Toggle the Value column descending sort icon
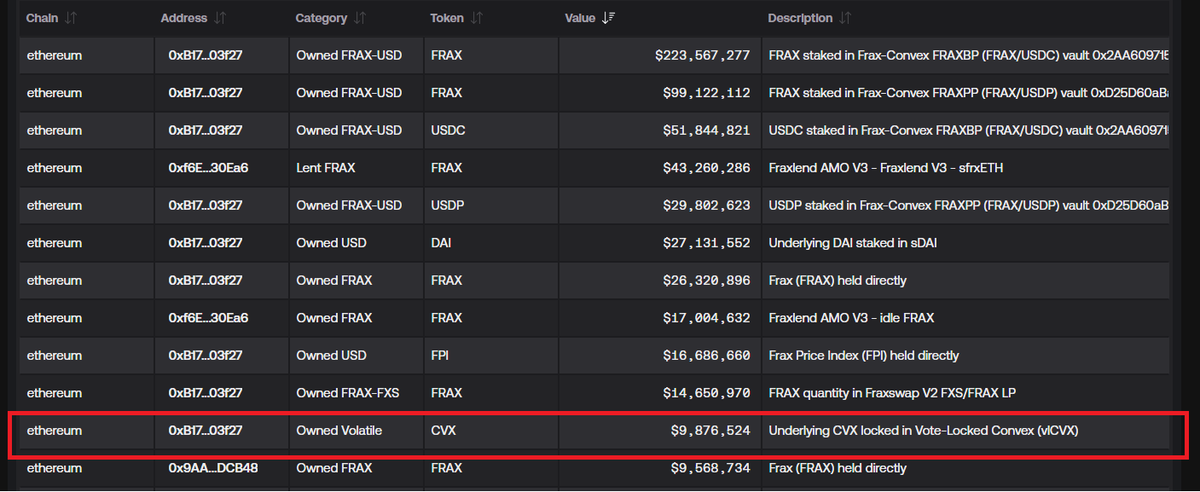The height and width of the screenshot is (492, 1200). pyautogui.click(x=608, y=18)
